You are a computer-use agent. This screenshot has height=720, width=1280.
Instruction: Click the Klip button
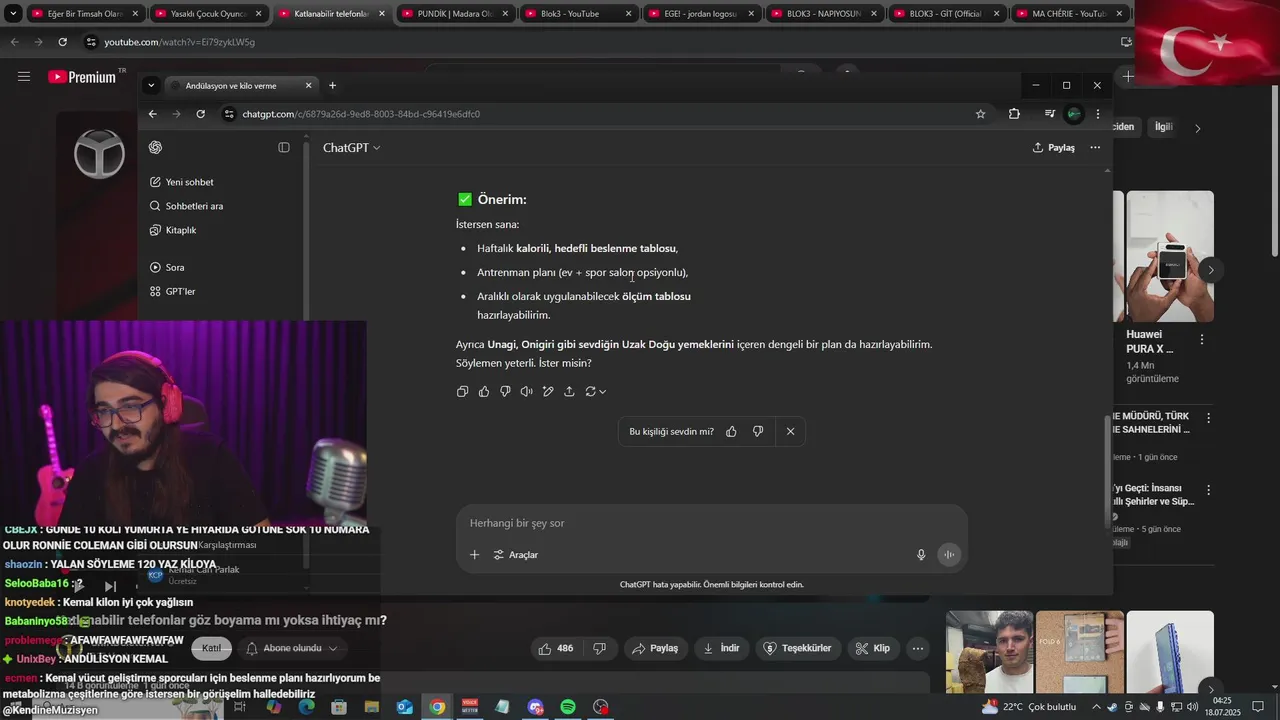(872, 648)
